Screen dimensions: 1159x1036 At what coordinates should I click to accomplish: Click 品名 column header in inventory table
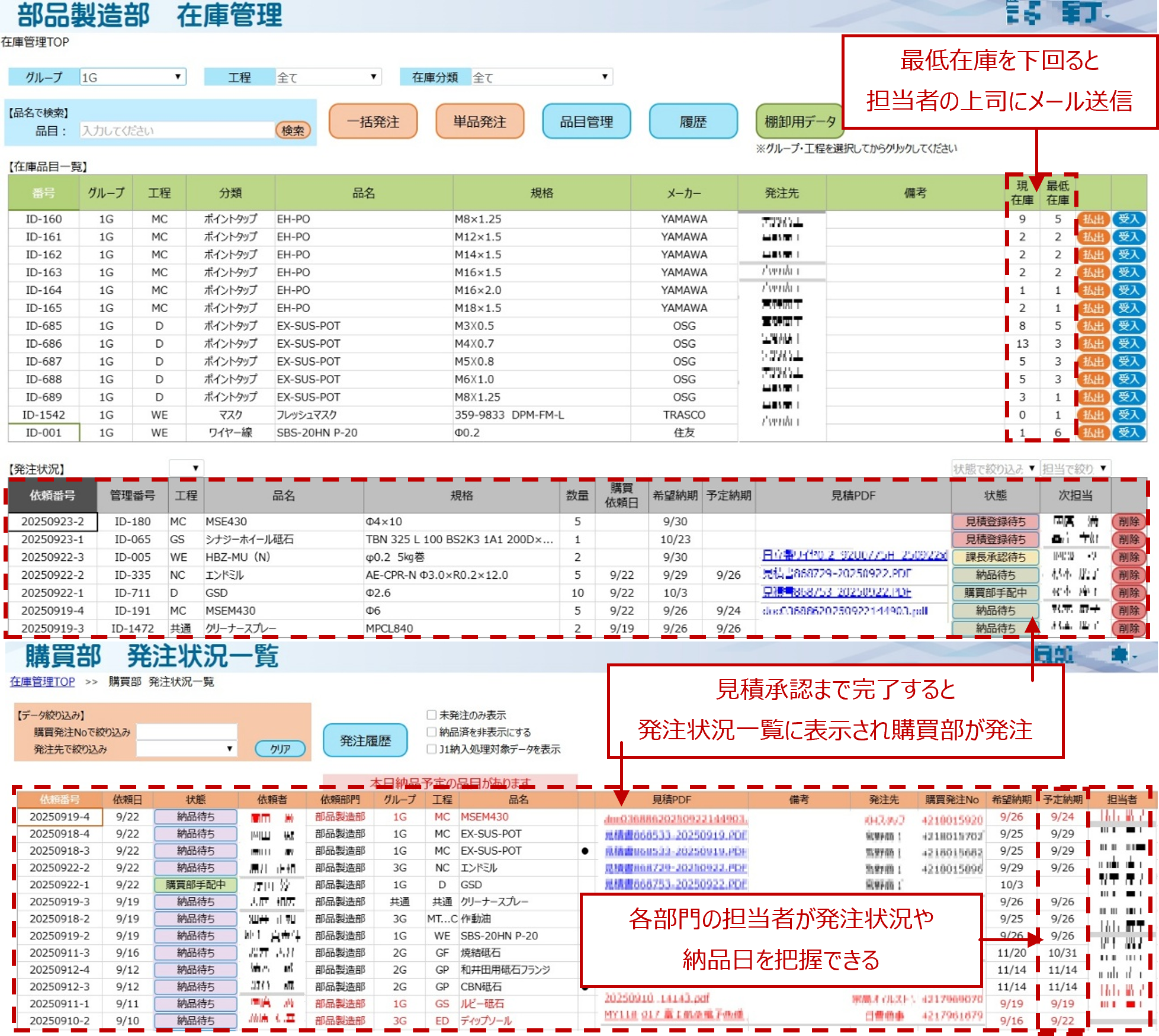364,193
